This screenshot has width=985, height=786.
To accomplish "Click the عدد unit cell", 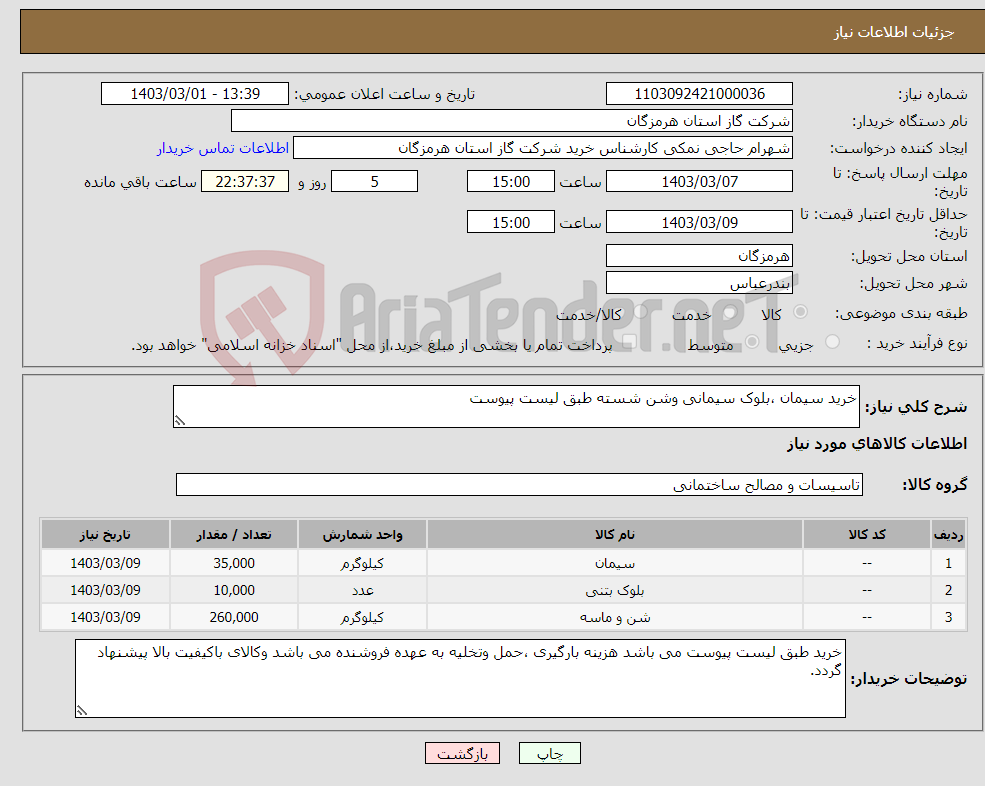I will [x=362, y=591].
